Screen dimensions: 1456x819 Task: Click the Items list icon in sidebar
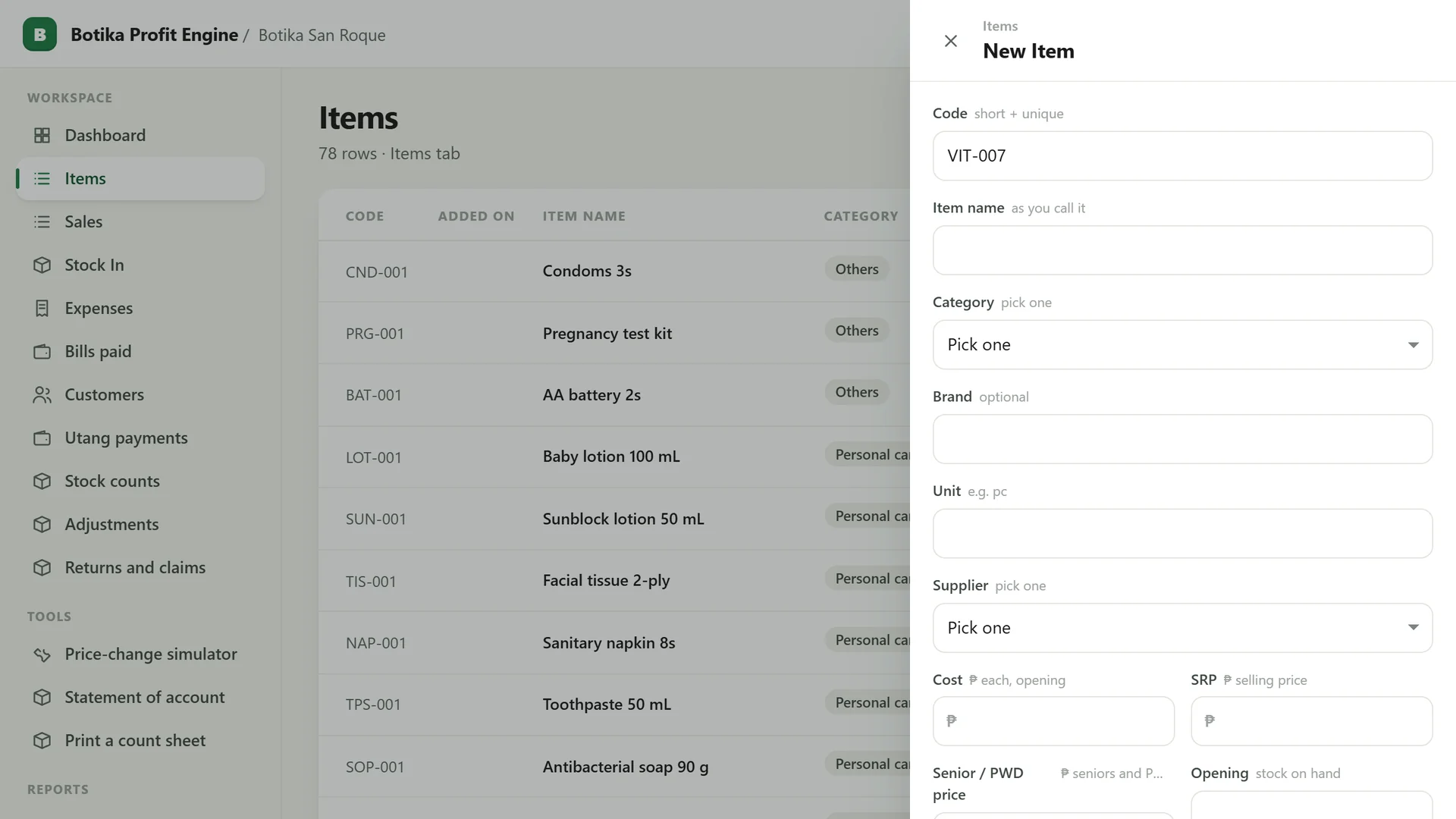42,178
